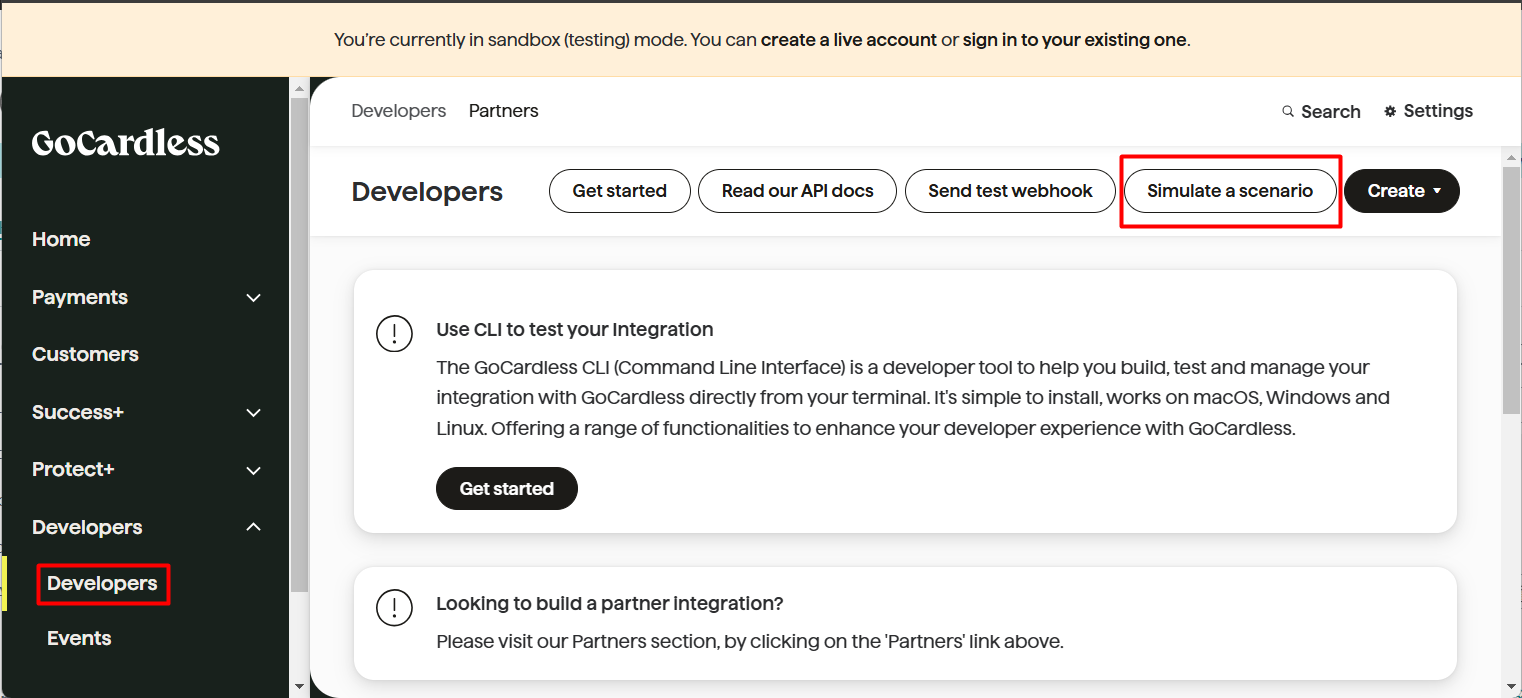Image resolution: width=1522 pixels, height=698 pixels.
Task: Click the partner integration alert icon
Action: click(394, 607)
